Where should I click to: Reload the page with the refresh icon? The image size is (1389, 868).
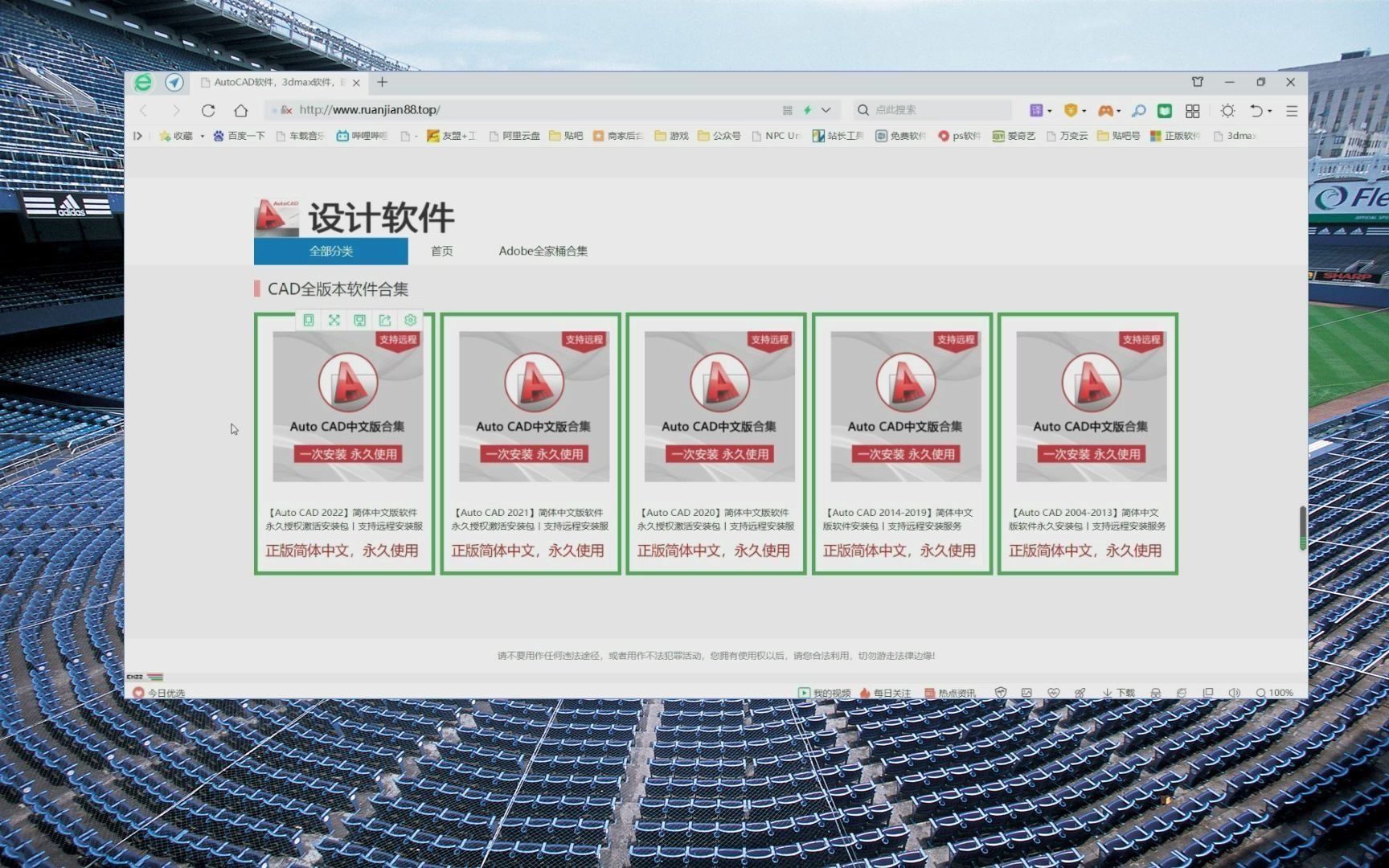point(208,110)
